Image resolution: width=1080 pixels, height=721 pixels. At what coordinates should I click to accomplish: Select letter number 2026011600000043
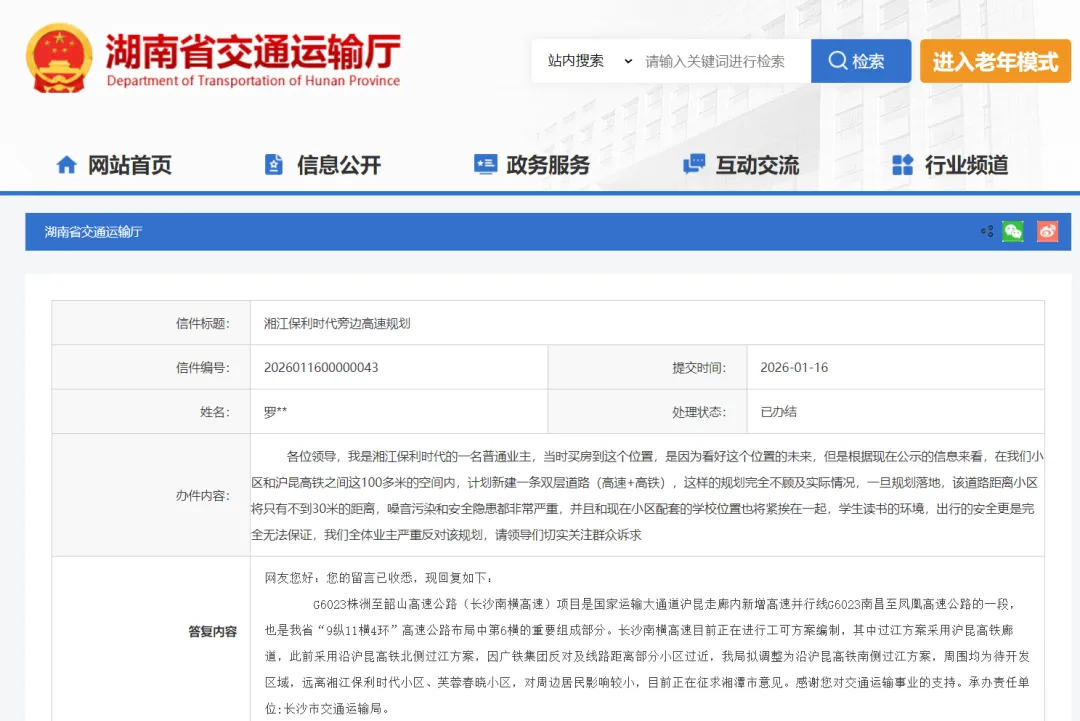[321, 368]
